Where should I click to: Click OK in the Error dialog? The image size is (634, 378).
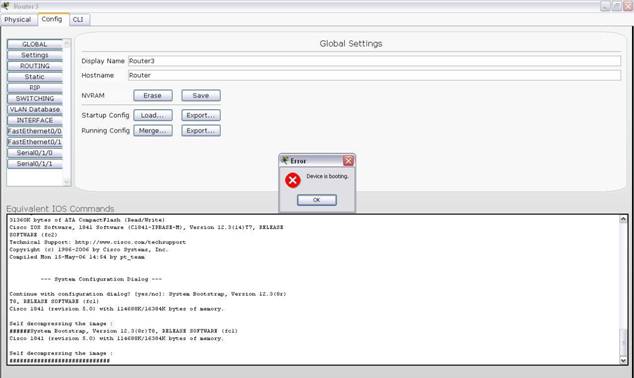[x=317, y=200]
